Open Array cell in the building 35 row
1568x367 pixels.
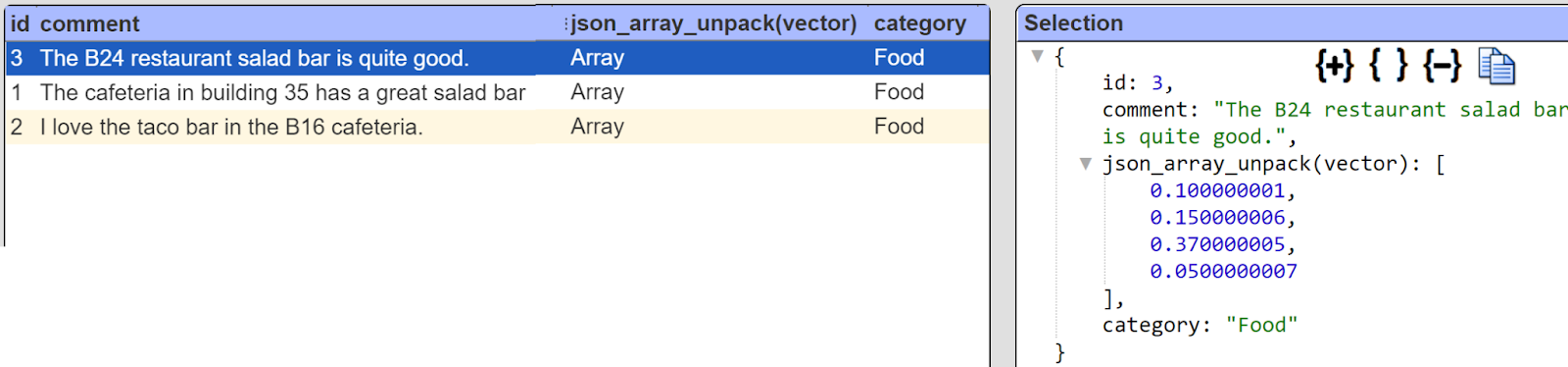click(x=597, y=92)
